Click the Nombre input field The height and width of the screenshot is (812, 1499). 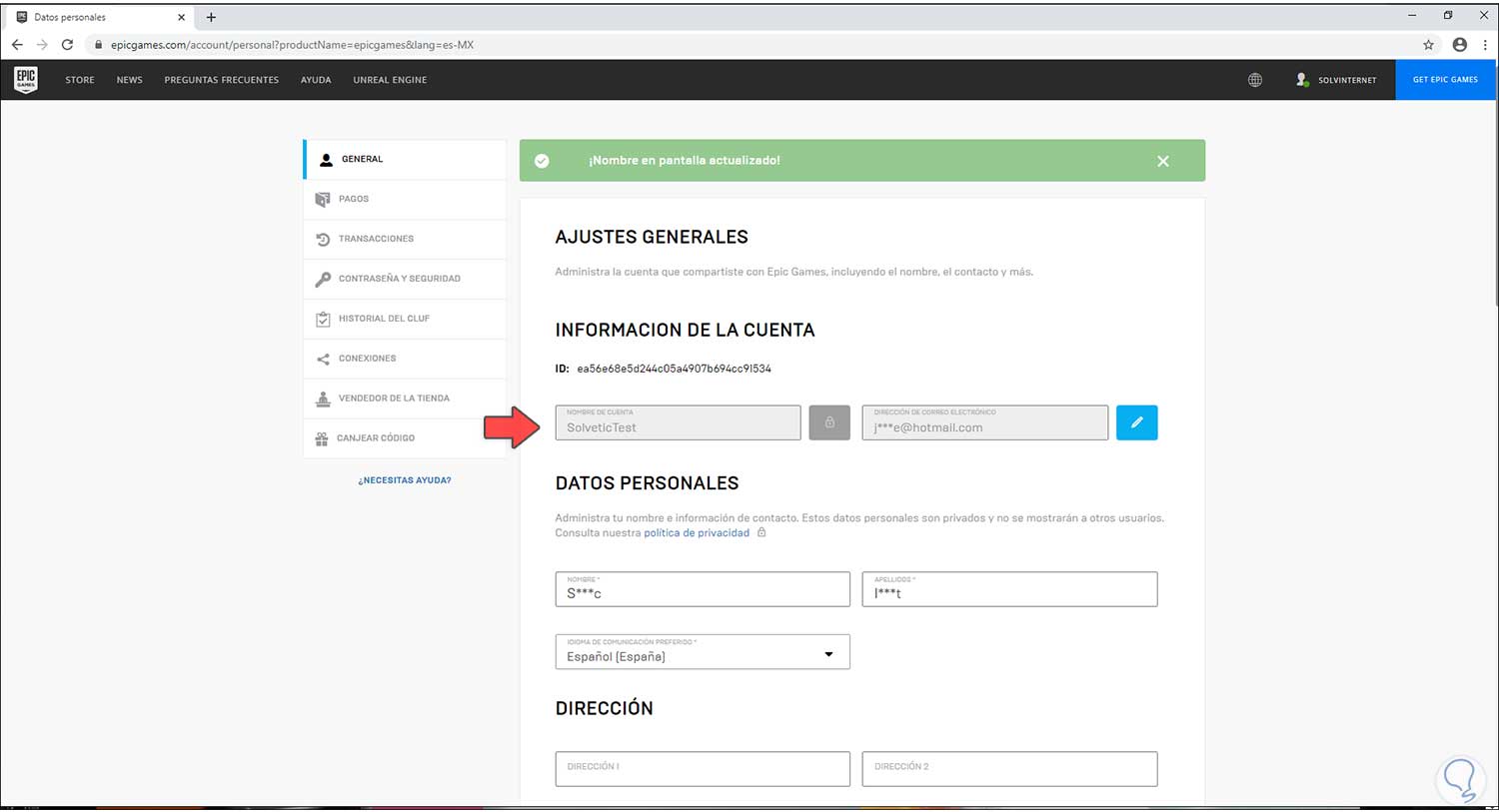click(703, 589)
